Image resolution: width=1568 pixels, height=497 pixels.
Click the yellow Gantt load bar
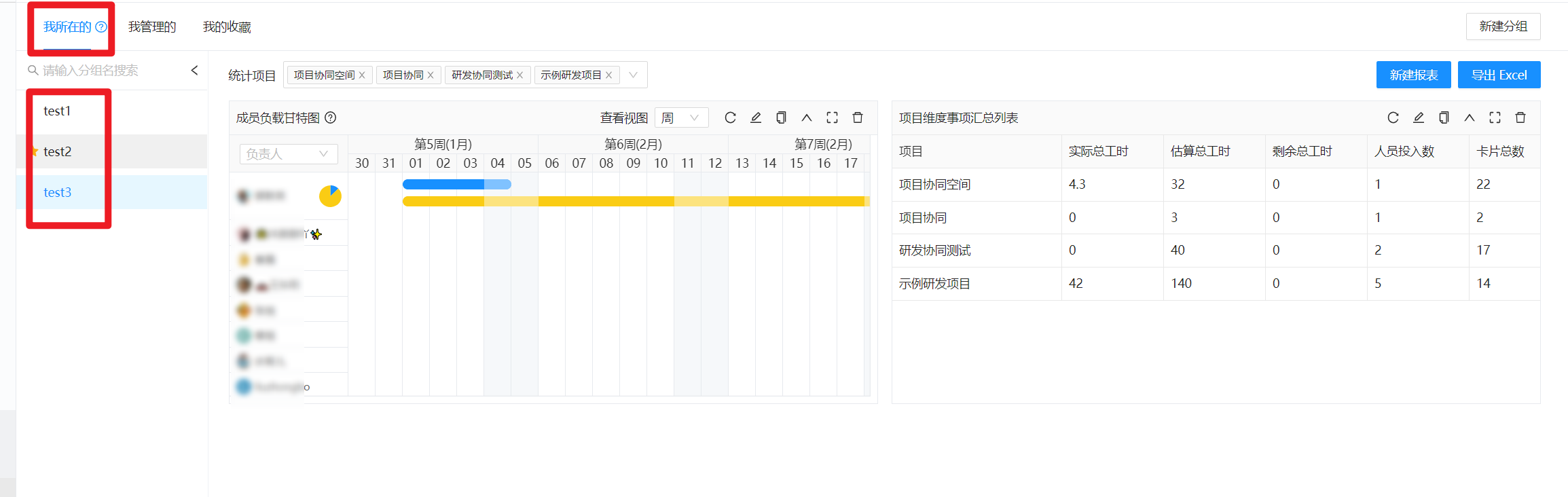pos(636,201)
